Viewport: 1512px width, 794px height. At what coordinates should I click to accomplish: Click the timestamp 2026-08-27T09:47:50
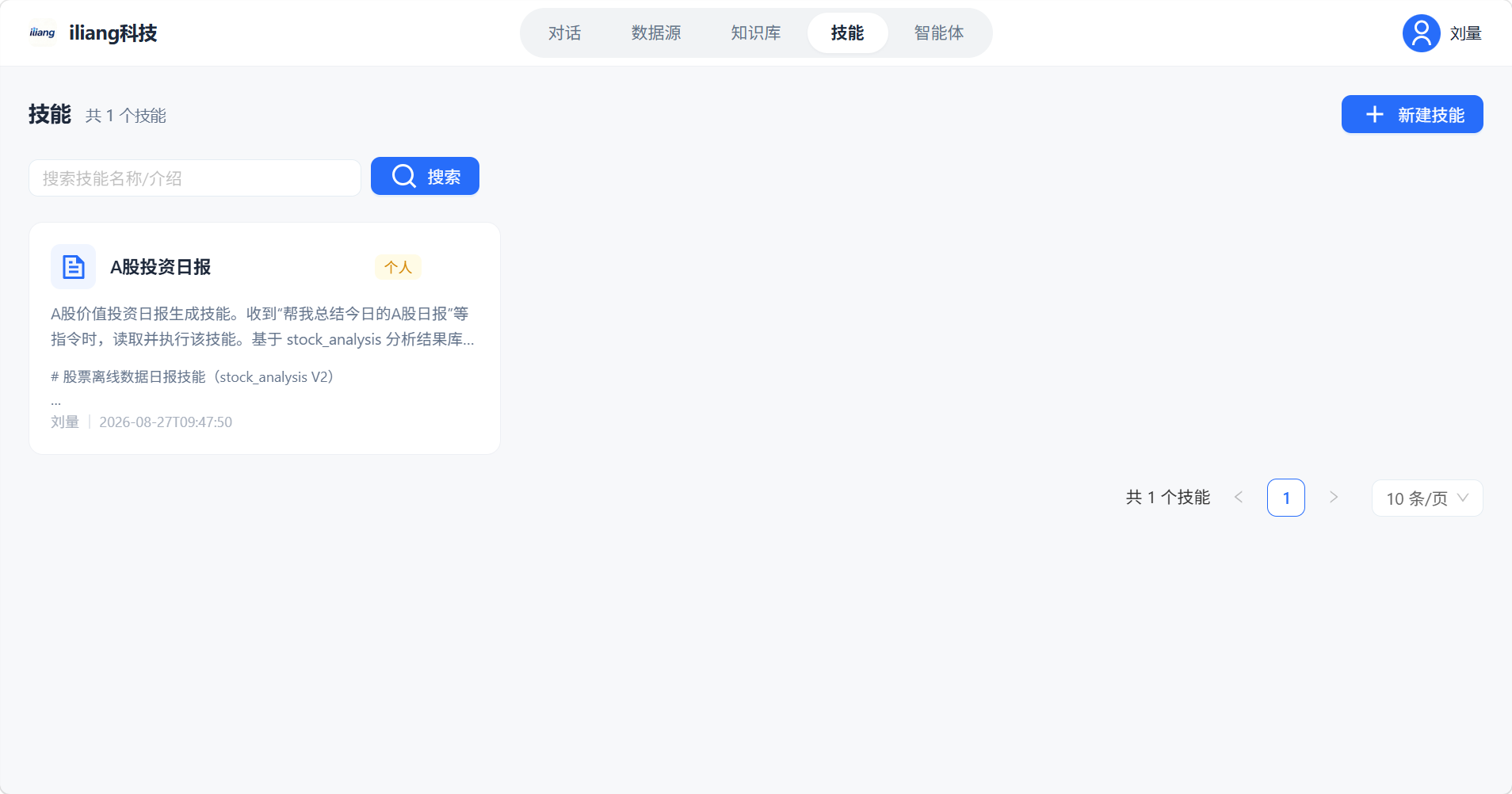point(166,422)
